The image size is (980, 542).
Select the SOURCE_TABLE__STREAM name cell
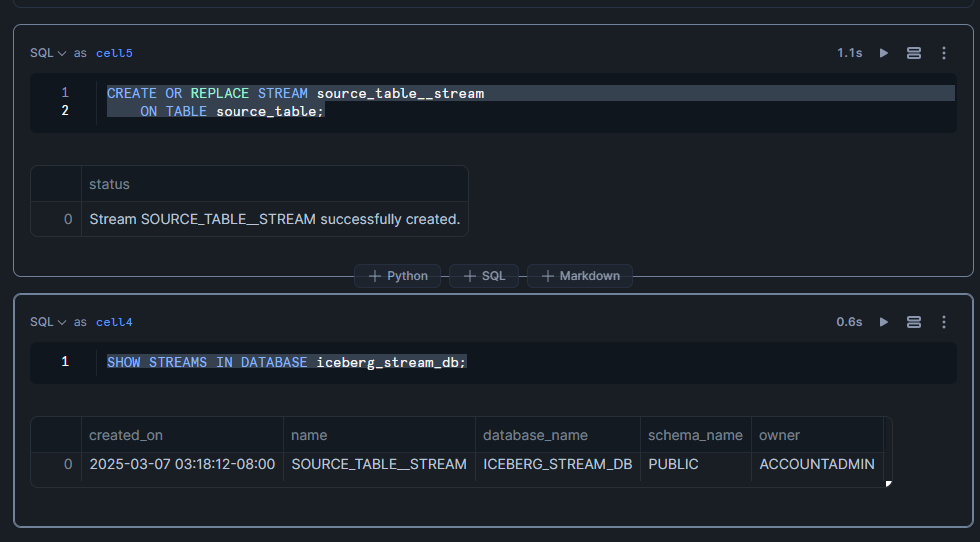point(379,464)
